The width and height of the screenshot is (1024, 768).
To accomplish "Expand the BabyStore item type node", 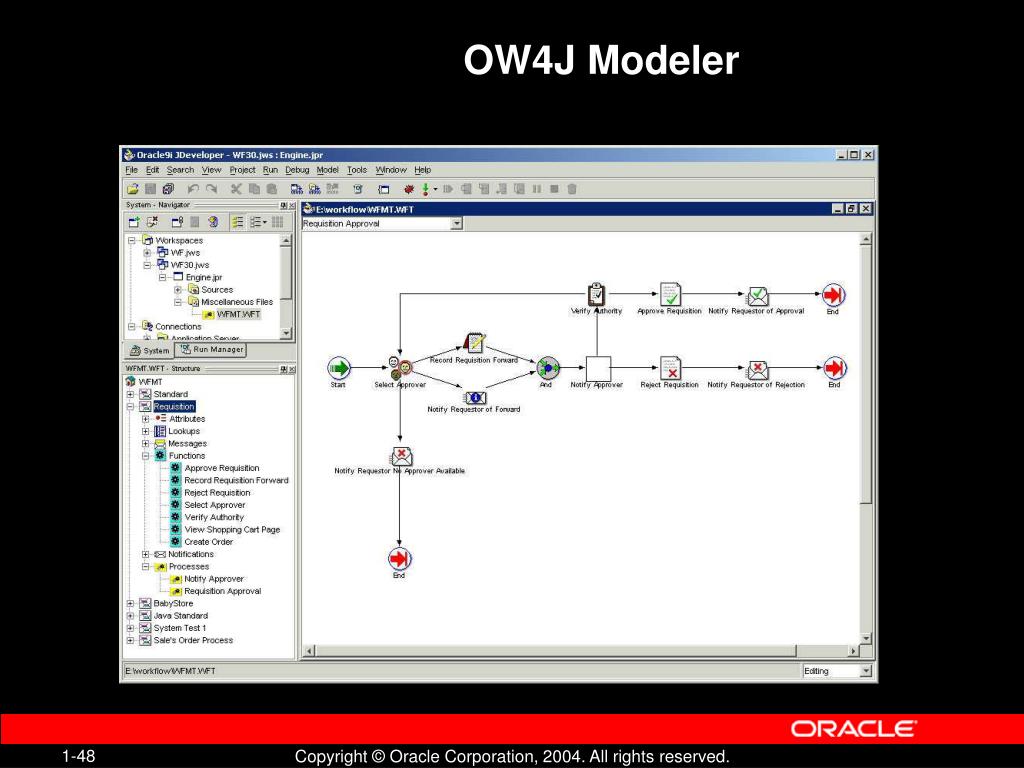I will point(130,603).
